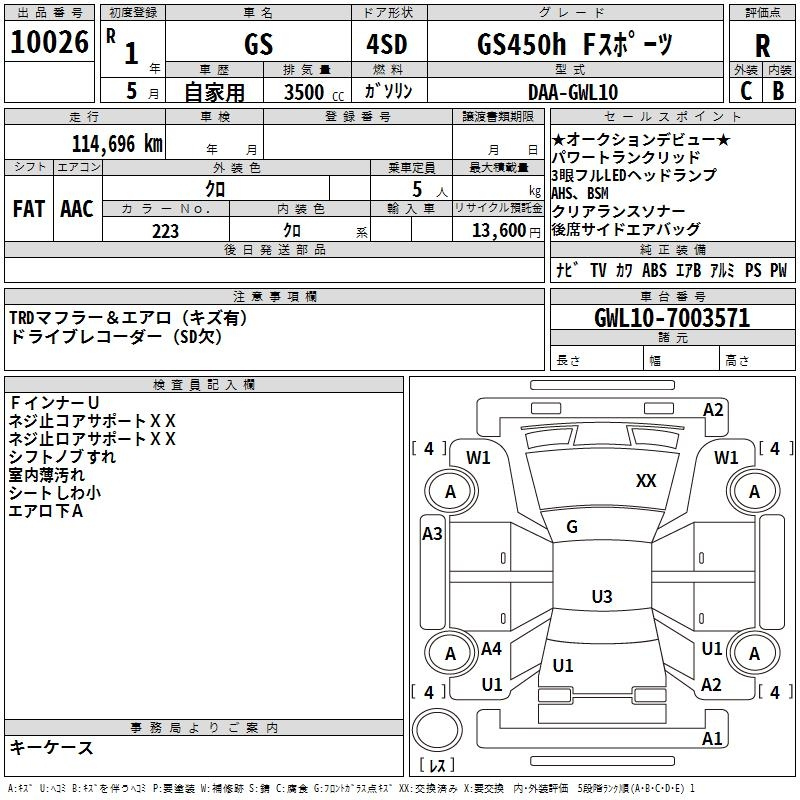Screen dimensions: 800x800
Task: Select the ガソリン fuel type cell
Action: 388,91
